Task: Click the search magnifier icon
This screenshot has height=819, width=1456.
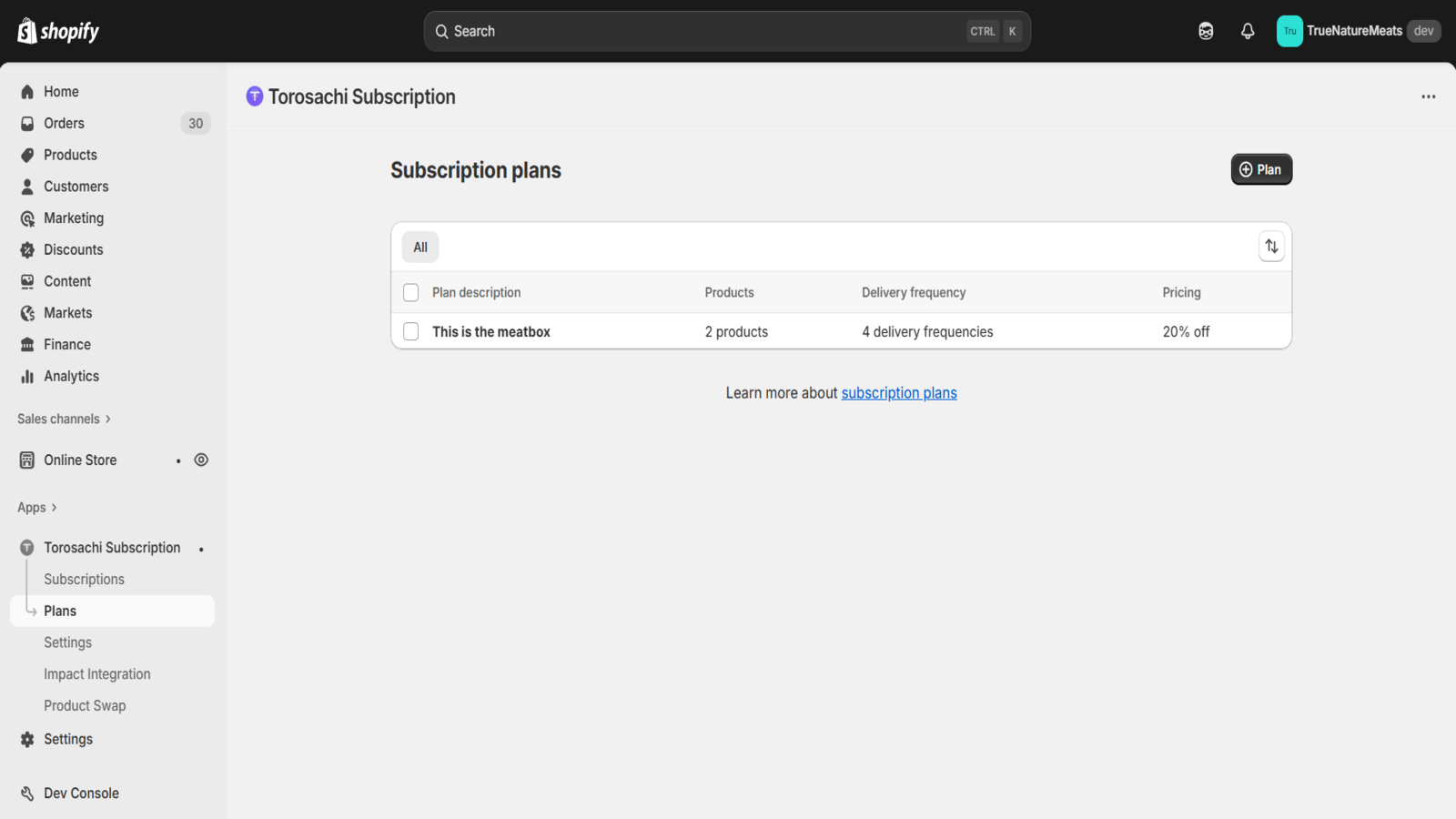Action: point(441,31)
